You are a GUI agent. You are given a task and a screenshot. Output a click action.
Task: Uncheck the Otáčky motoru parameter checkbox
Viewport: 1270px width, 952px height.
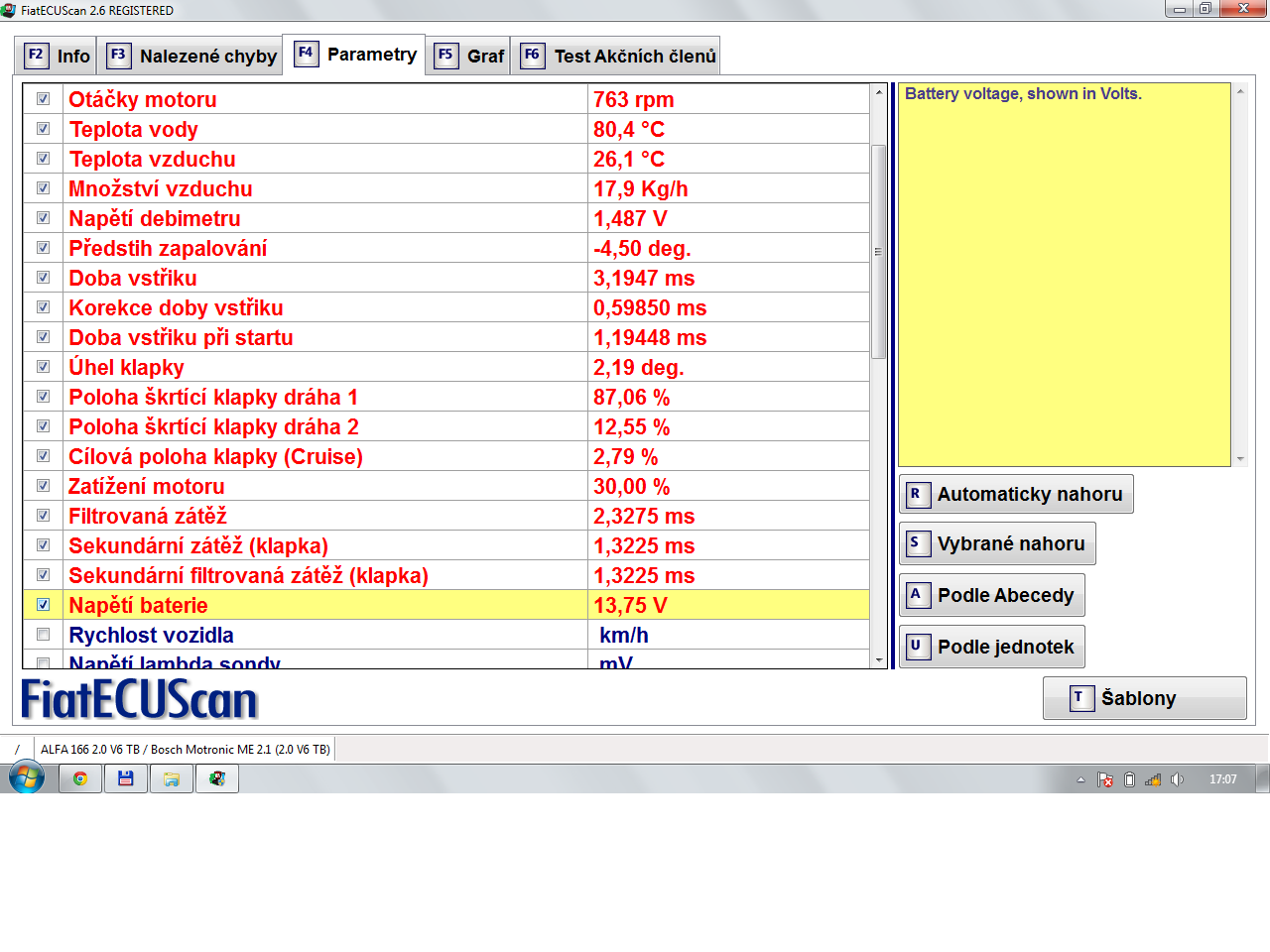(x=43, y=99)
